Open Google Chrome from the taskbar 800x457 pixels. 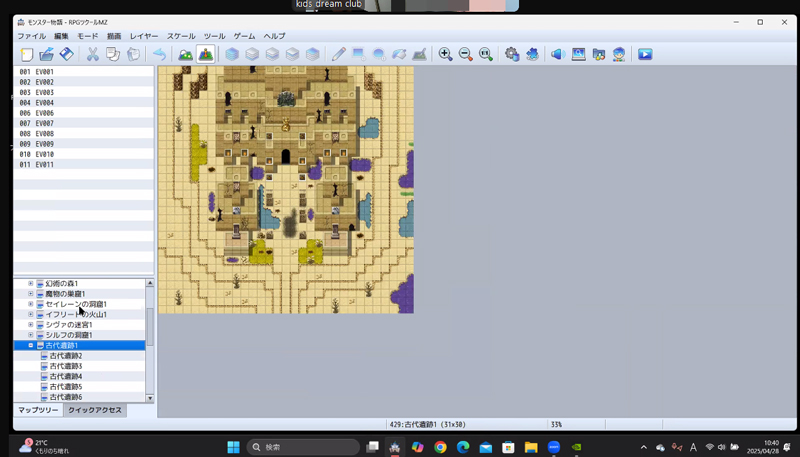(440, 447)
